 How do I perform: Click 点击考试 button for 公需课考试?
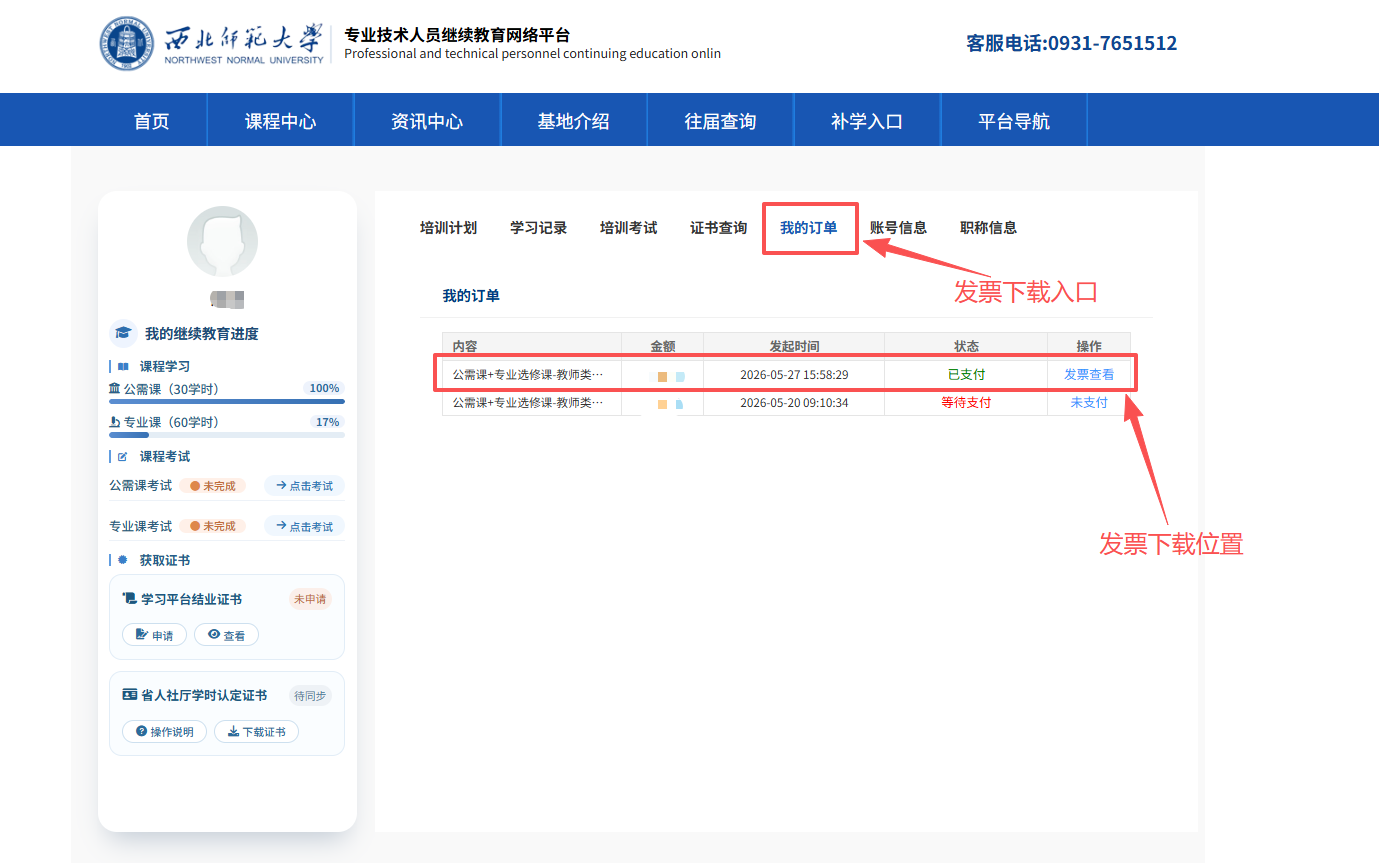(304, 485)
